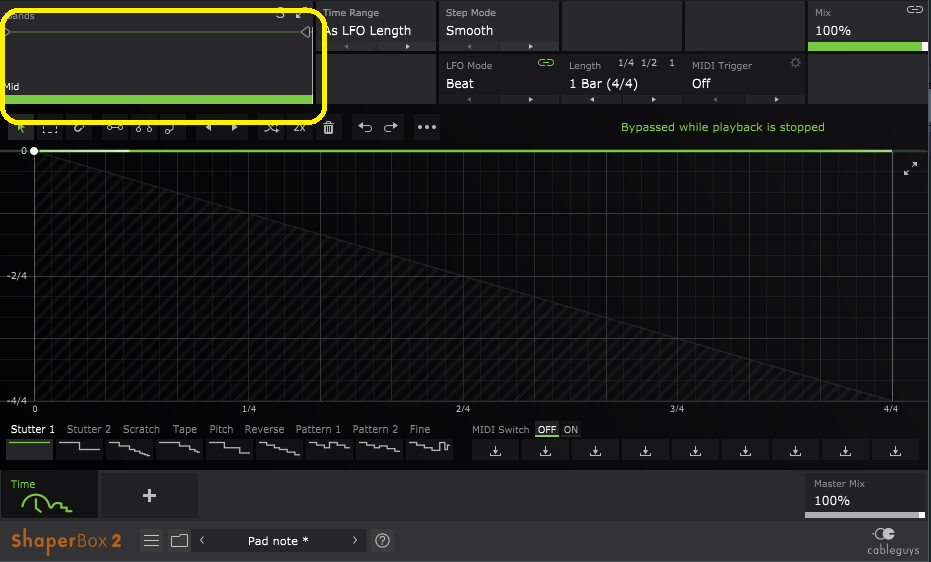The height and width of the screenshot is (562, 931).
Task: Load the next preset with right chevron
Action: [x=355, y=540]
